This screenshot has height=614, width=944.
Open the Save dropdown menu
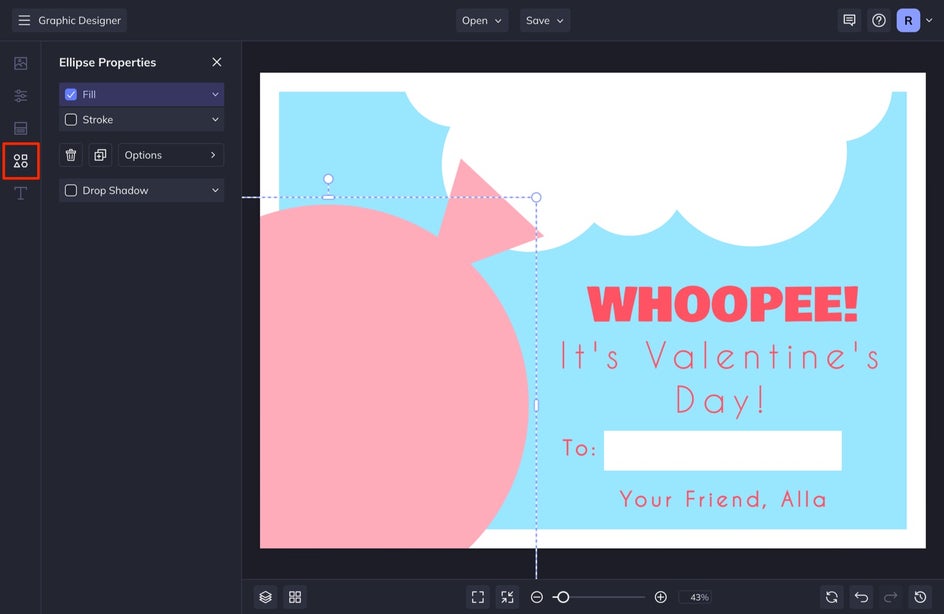[x=545, y=20]
